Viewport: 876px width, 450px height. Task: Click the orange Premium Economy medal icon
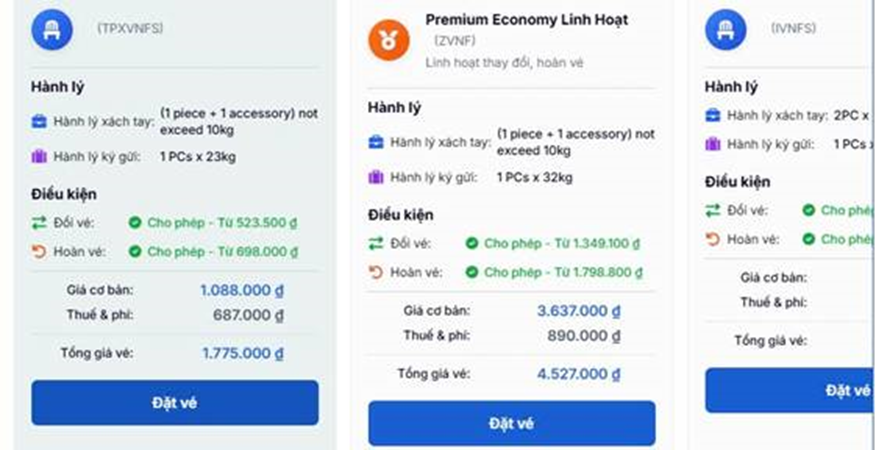click(389, 39)
